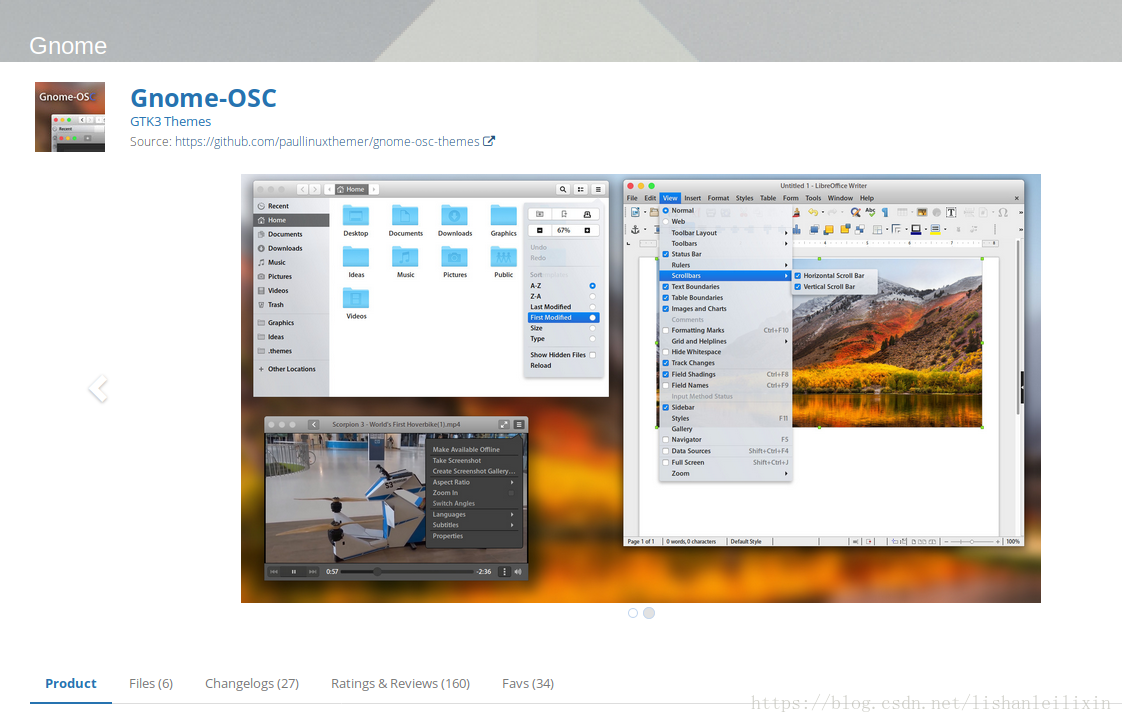The height and width of the screenshot is (723, 1122).
Task: Click the volume icon in video player
Action: 518,572
